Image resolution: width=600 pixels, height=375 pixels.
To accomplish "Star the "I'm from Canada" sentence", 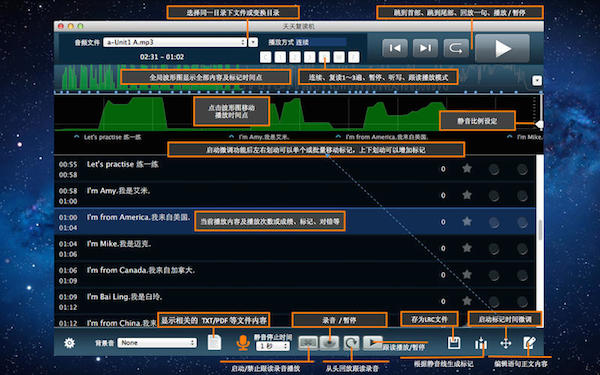I will coord(467,274).
